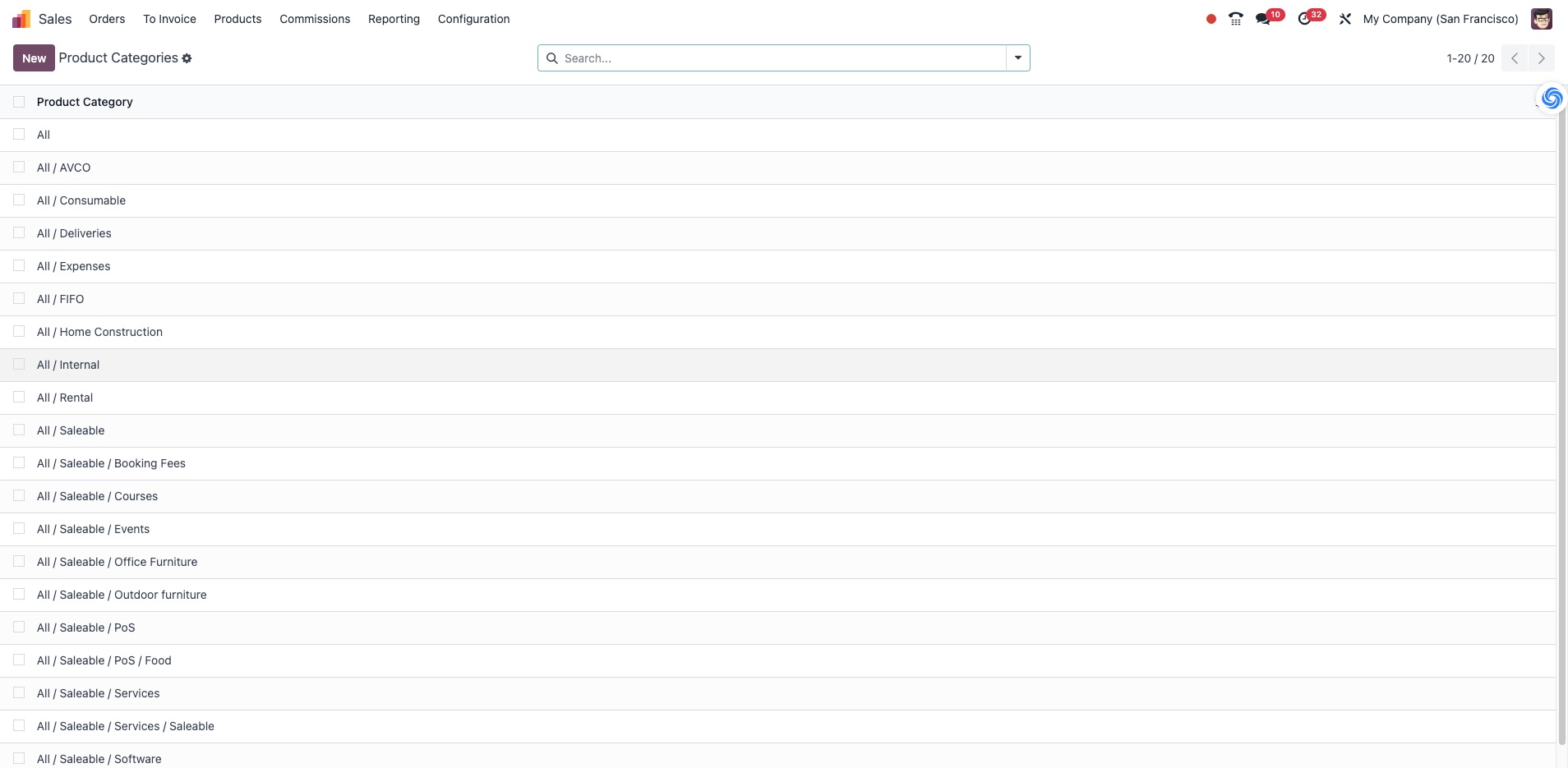Click the red recording status dot
1568x768 pixels.
click(x=1211, y=19)
